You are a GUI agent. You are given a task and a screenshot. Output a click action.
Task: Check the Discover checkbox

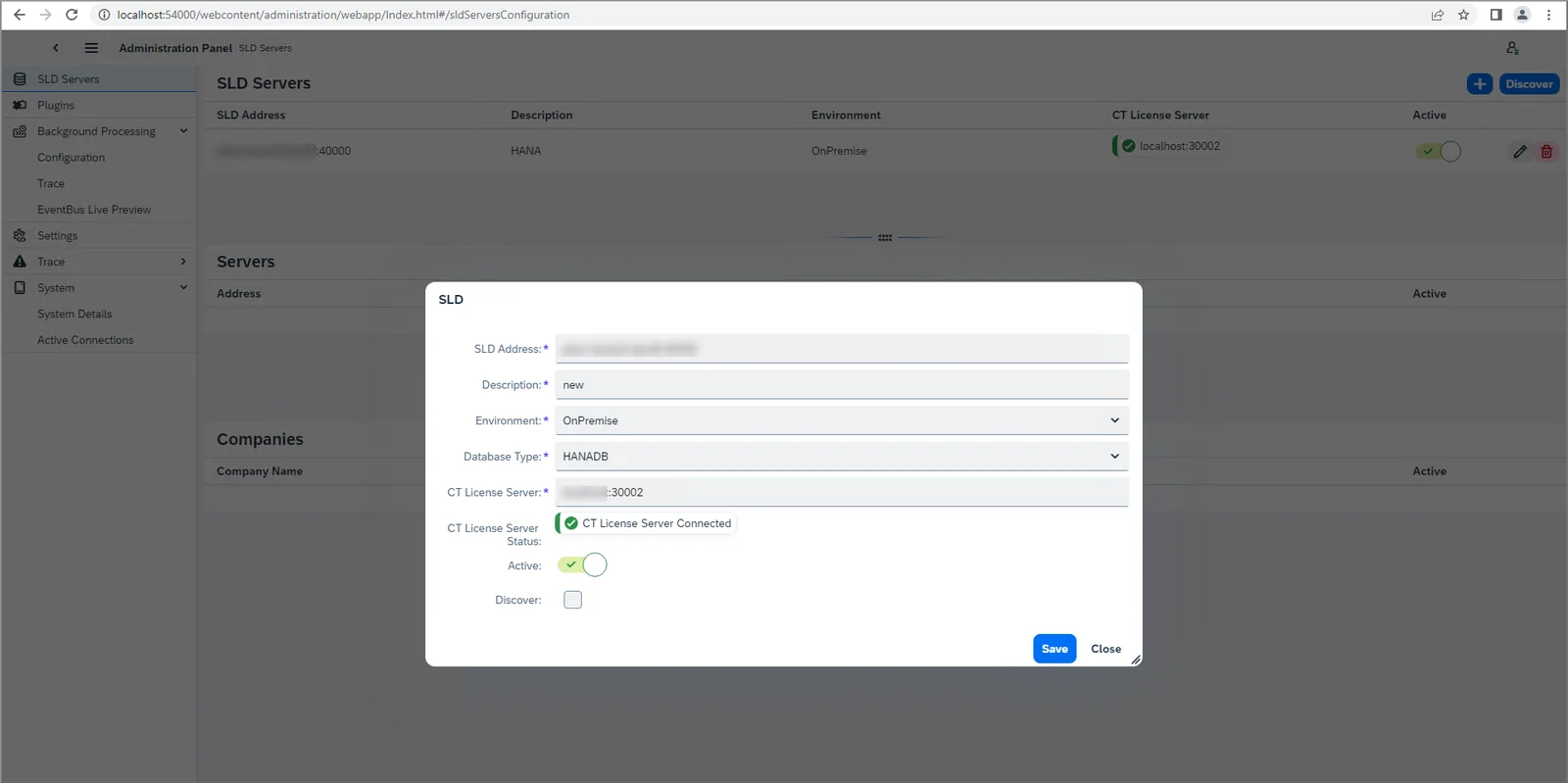click(x=573, y=600)
